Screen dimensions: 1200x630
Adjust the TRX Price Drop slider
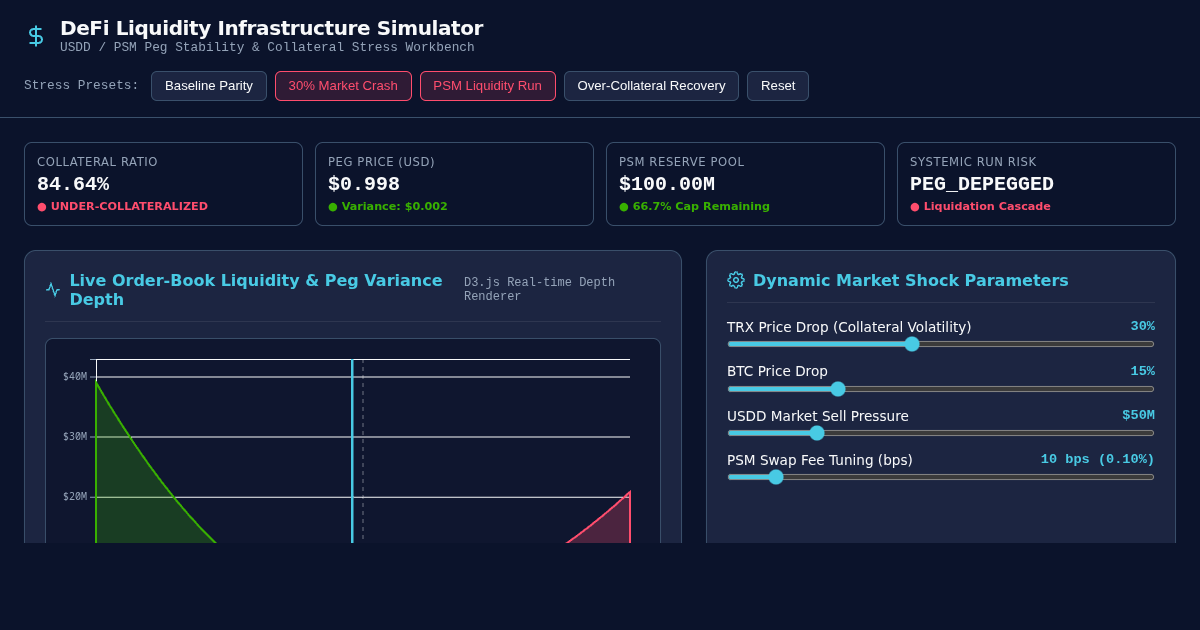pos(941,344)
